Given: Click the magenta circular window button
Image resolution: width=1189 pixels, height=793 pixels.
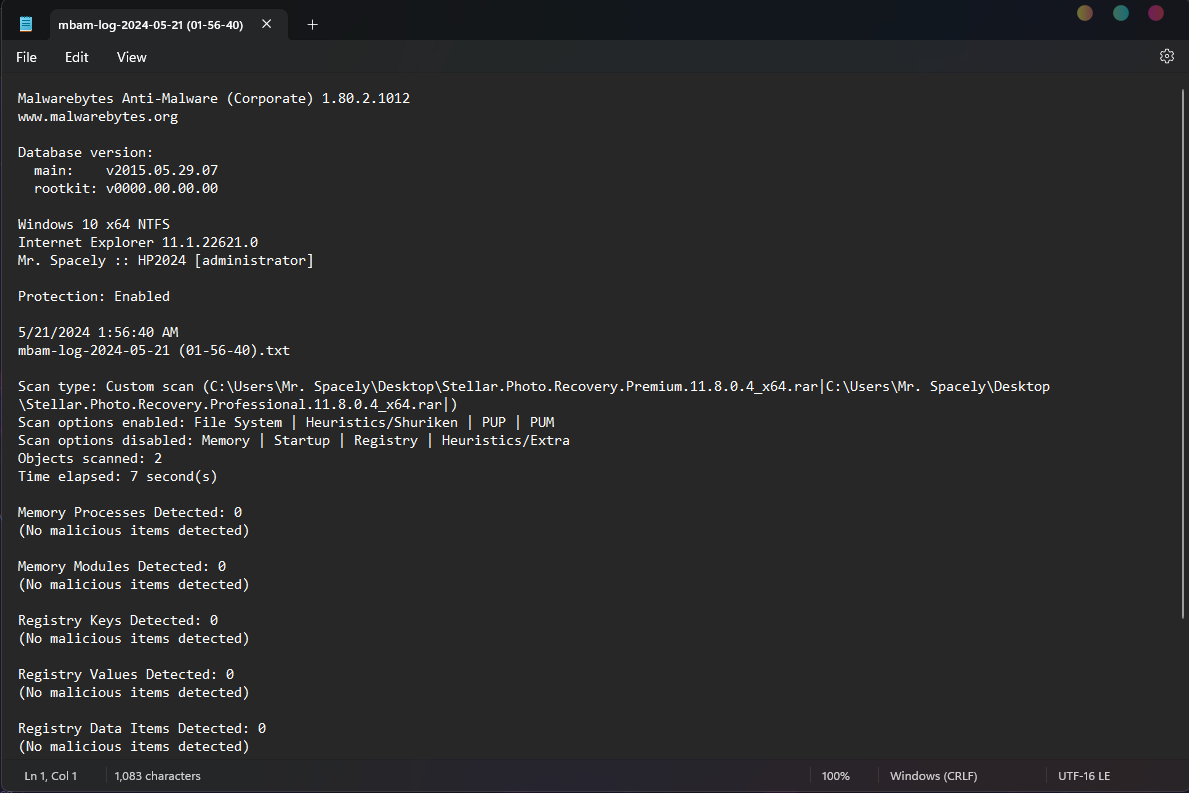Looking at the screenshot, I should pos(1156,13).
